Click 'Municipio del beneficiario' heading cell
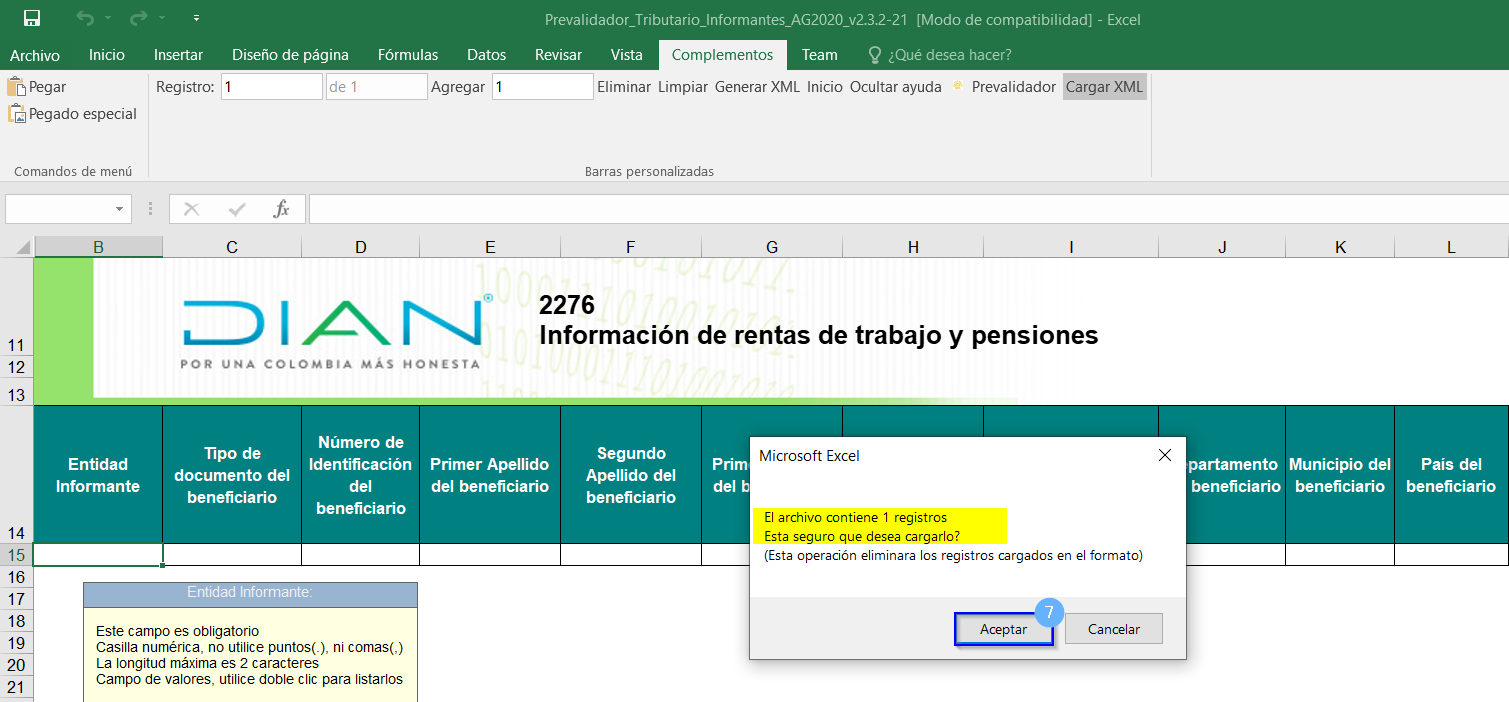 pyautogui.click(x=1340, y=475)
